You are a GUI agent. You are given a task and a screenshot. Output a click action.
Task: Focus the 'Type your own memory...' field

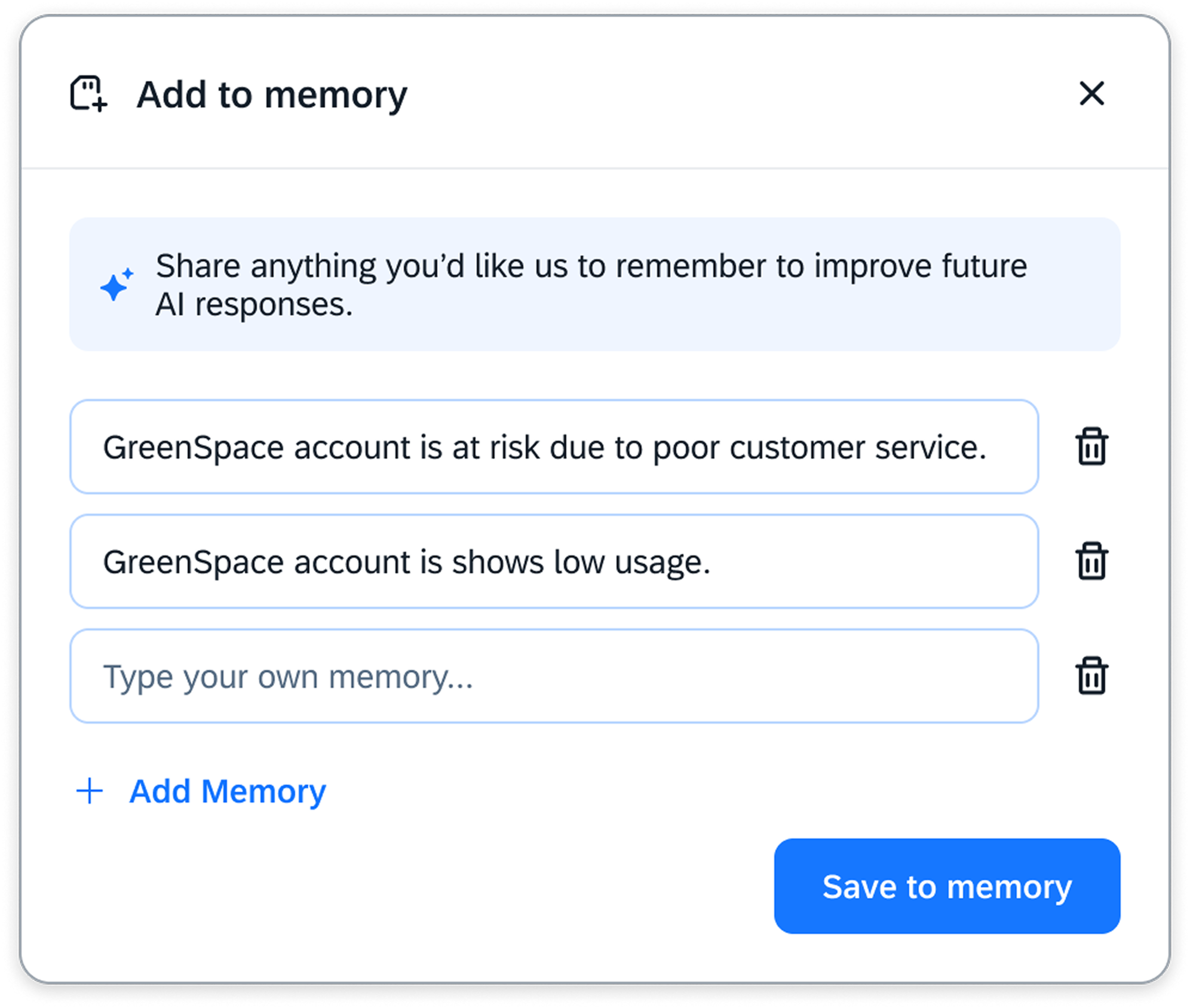pos(553,676)
